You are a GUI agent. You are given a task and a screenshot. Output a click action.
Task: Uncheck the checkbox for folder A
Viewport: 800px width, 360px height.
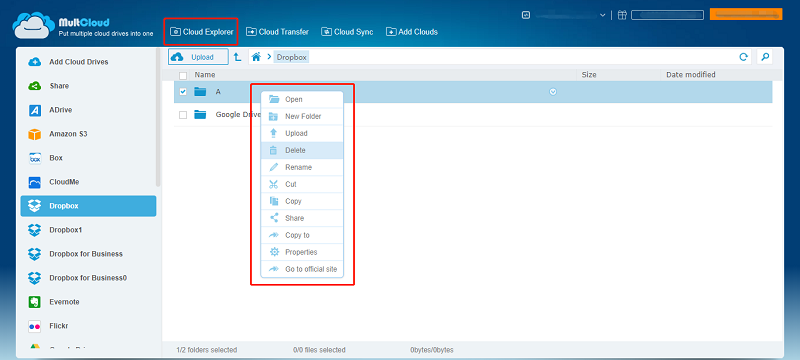point(183,92)
